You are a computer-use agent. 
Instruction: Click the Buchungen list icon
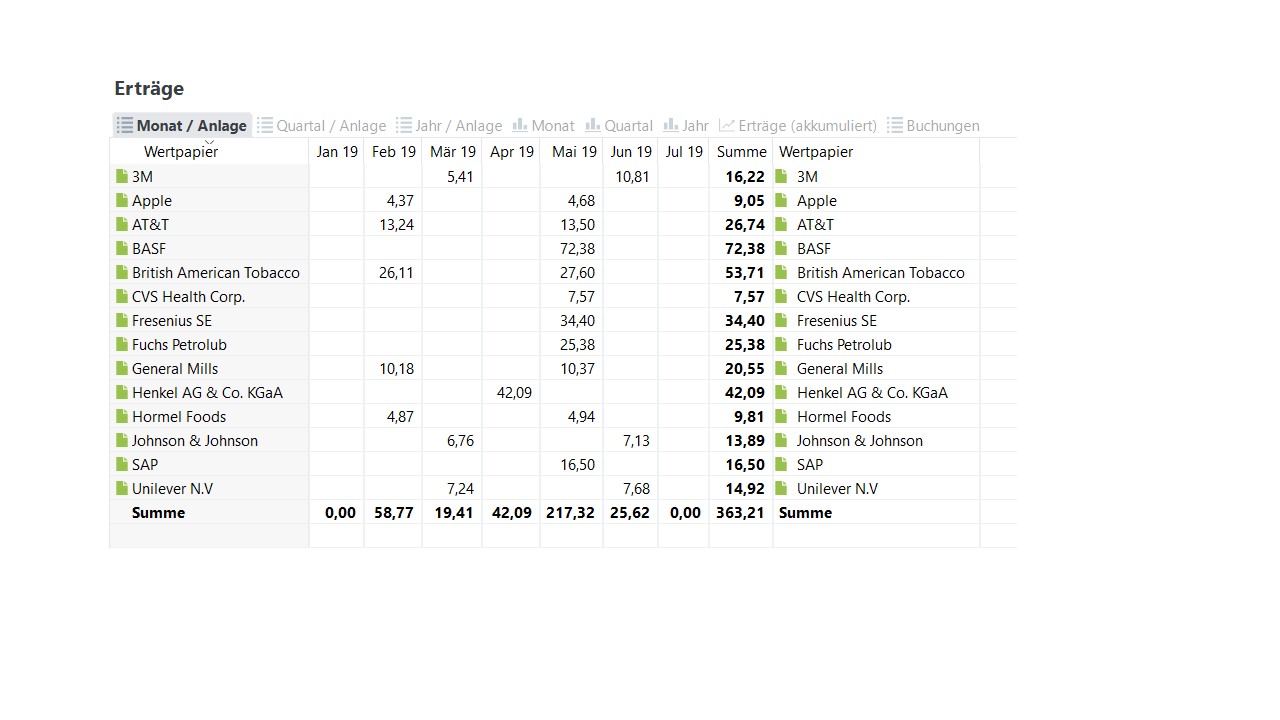[895, 125]
